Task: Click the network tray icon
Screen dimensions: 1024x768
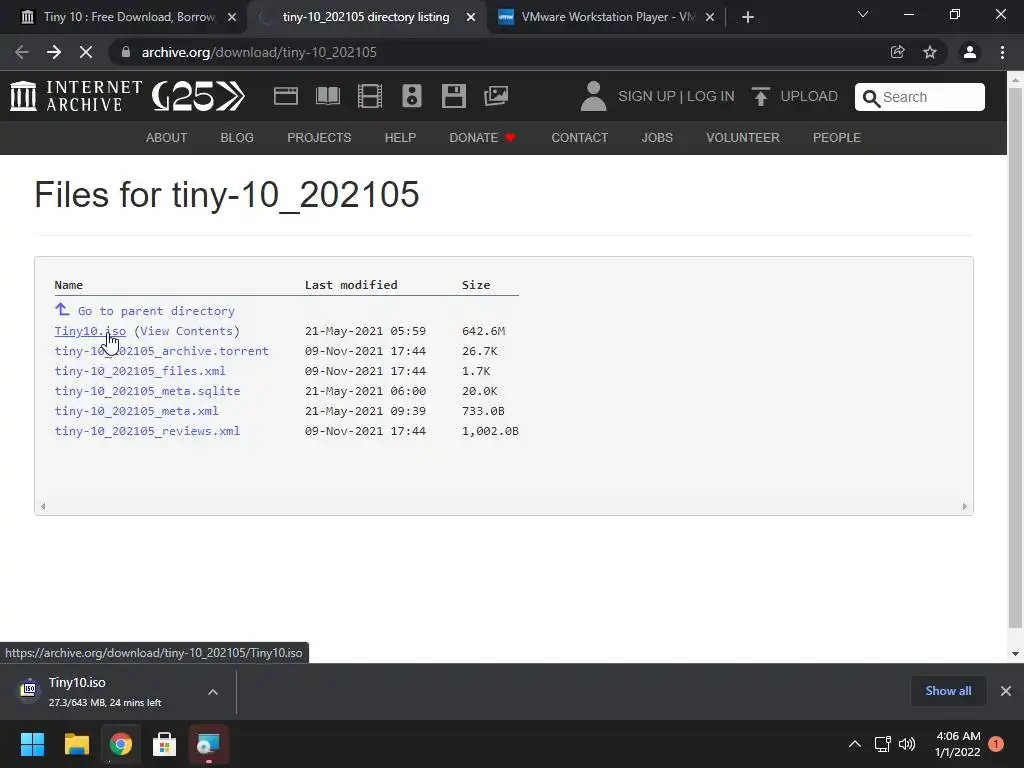Action: coord(882,744)
